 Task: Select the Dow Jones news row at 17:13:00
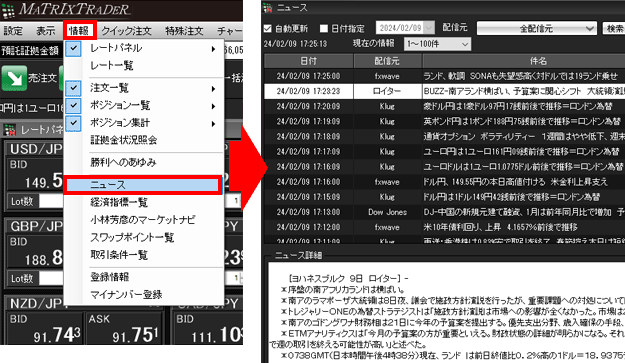444,212
